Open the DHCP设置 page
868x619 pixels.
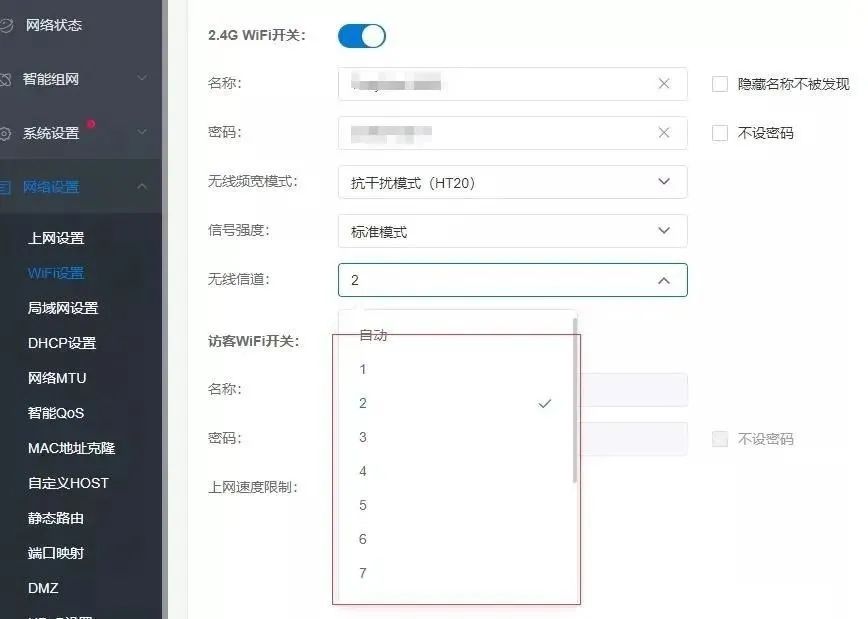pyautogui.click(x=62, y=343)
